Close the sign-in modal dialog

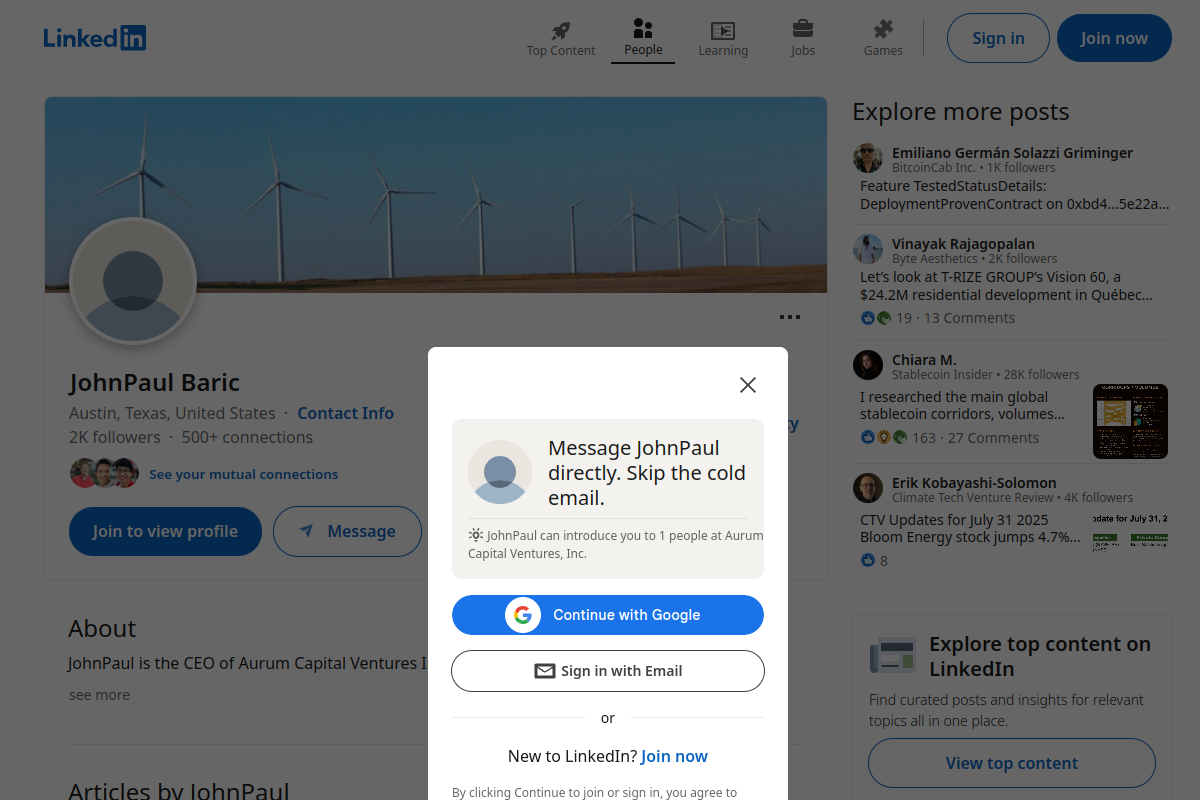[x=748, y=385]
